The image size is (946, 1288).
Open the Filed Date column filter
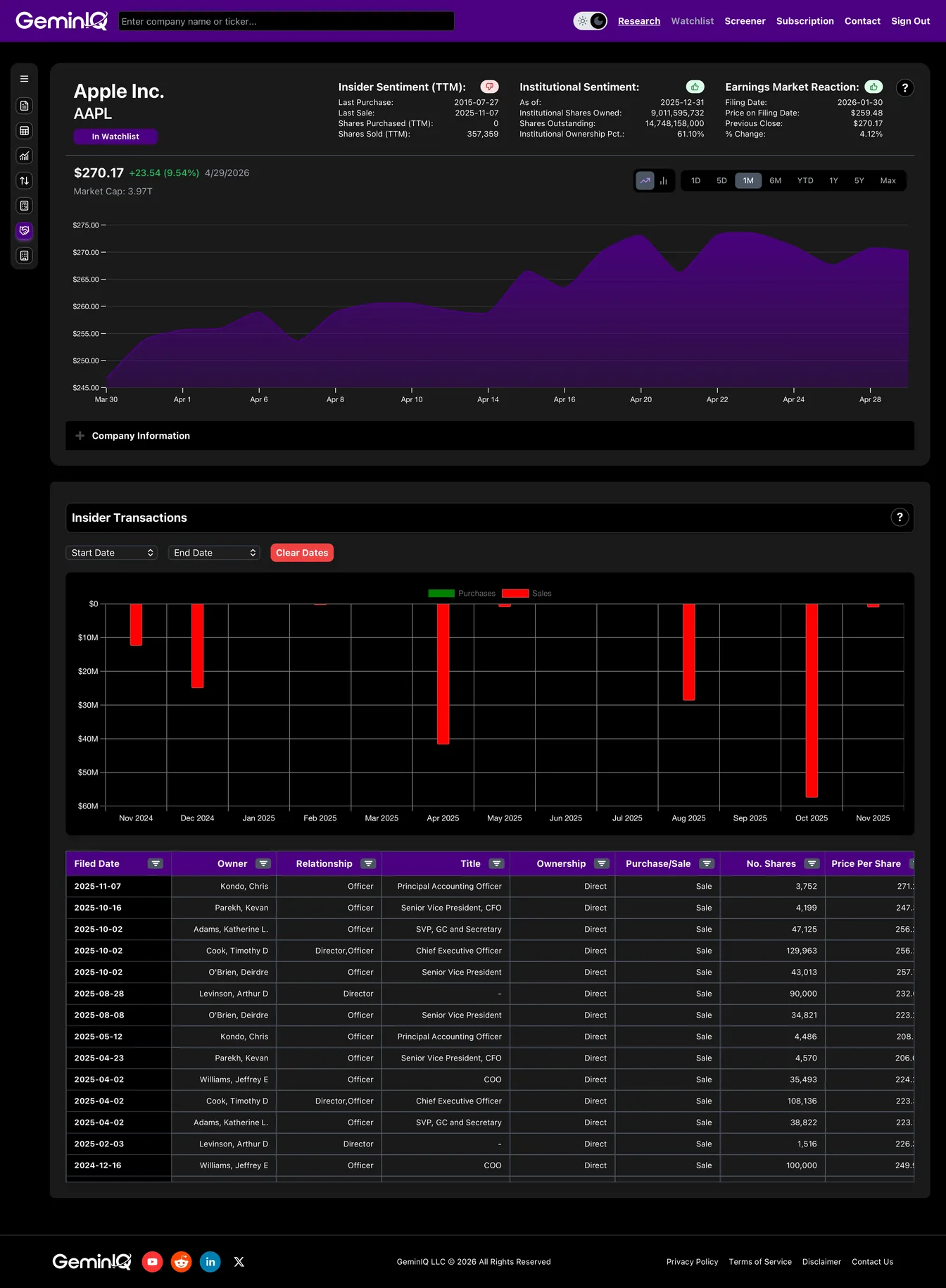click(156, 864)
